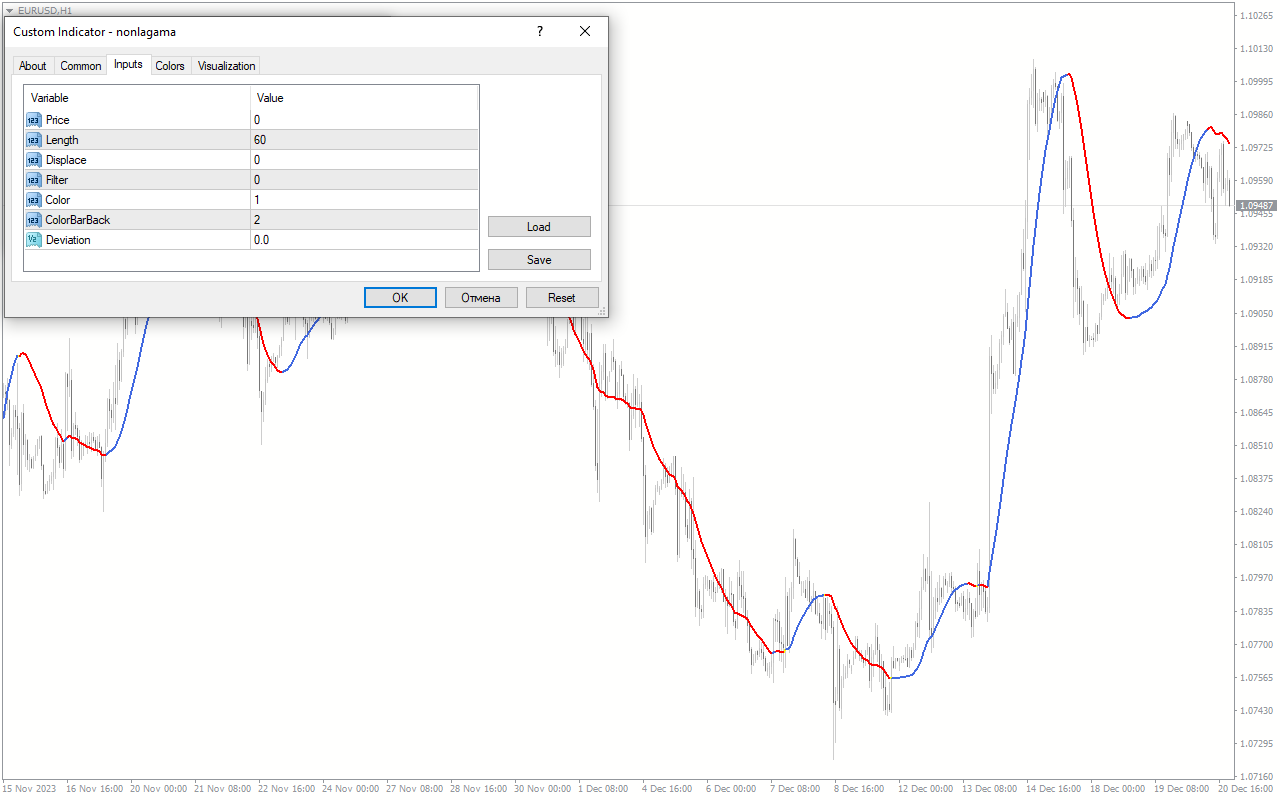Switch to the About tab
Screen dimensions: 1280x800
(33, 66)
